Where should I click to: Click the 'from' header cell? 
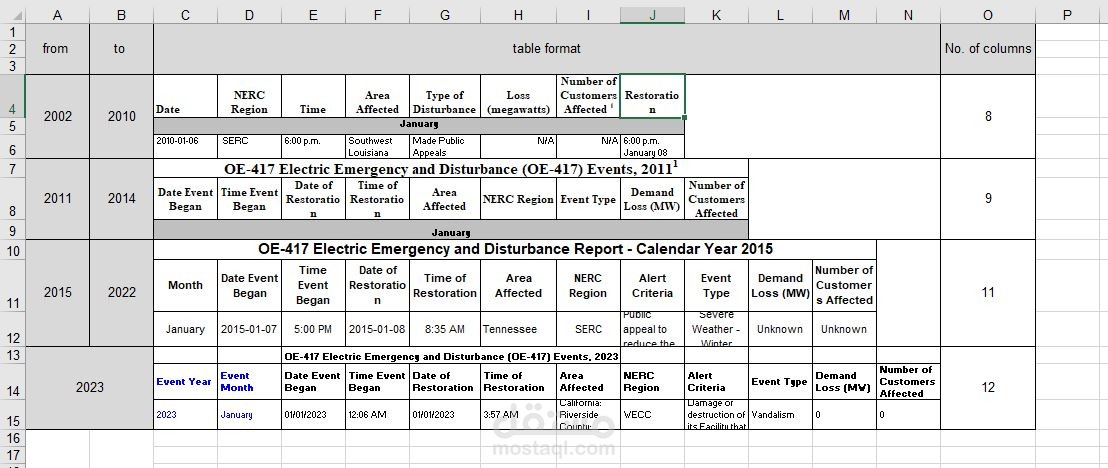[x=57, y=49]
